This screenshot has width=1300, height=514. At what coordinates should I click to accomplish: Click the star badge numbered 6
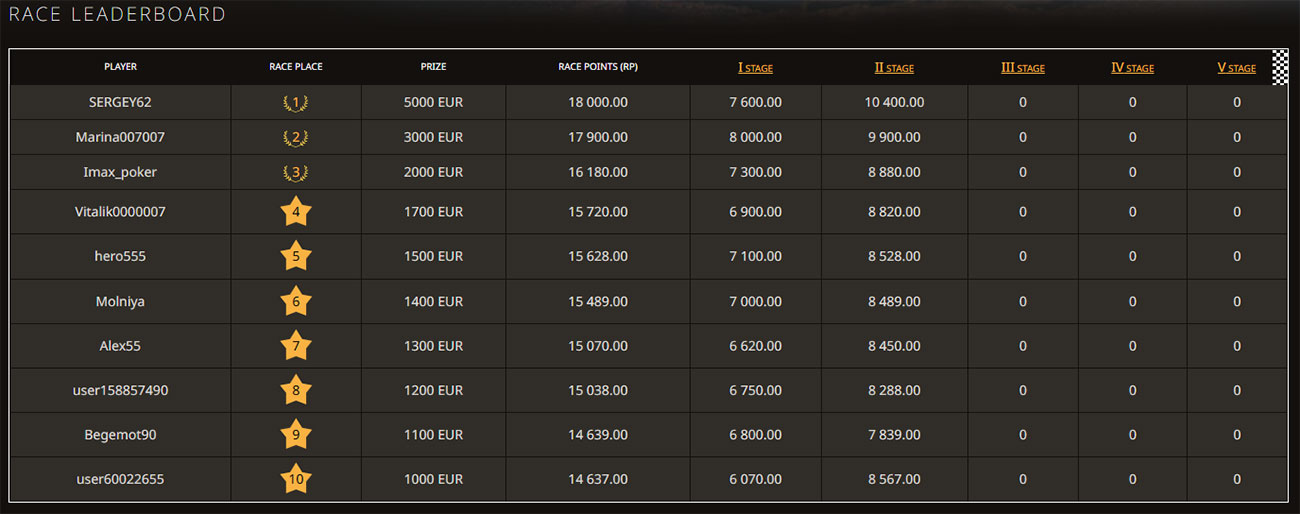pos(296,301)
